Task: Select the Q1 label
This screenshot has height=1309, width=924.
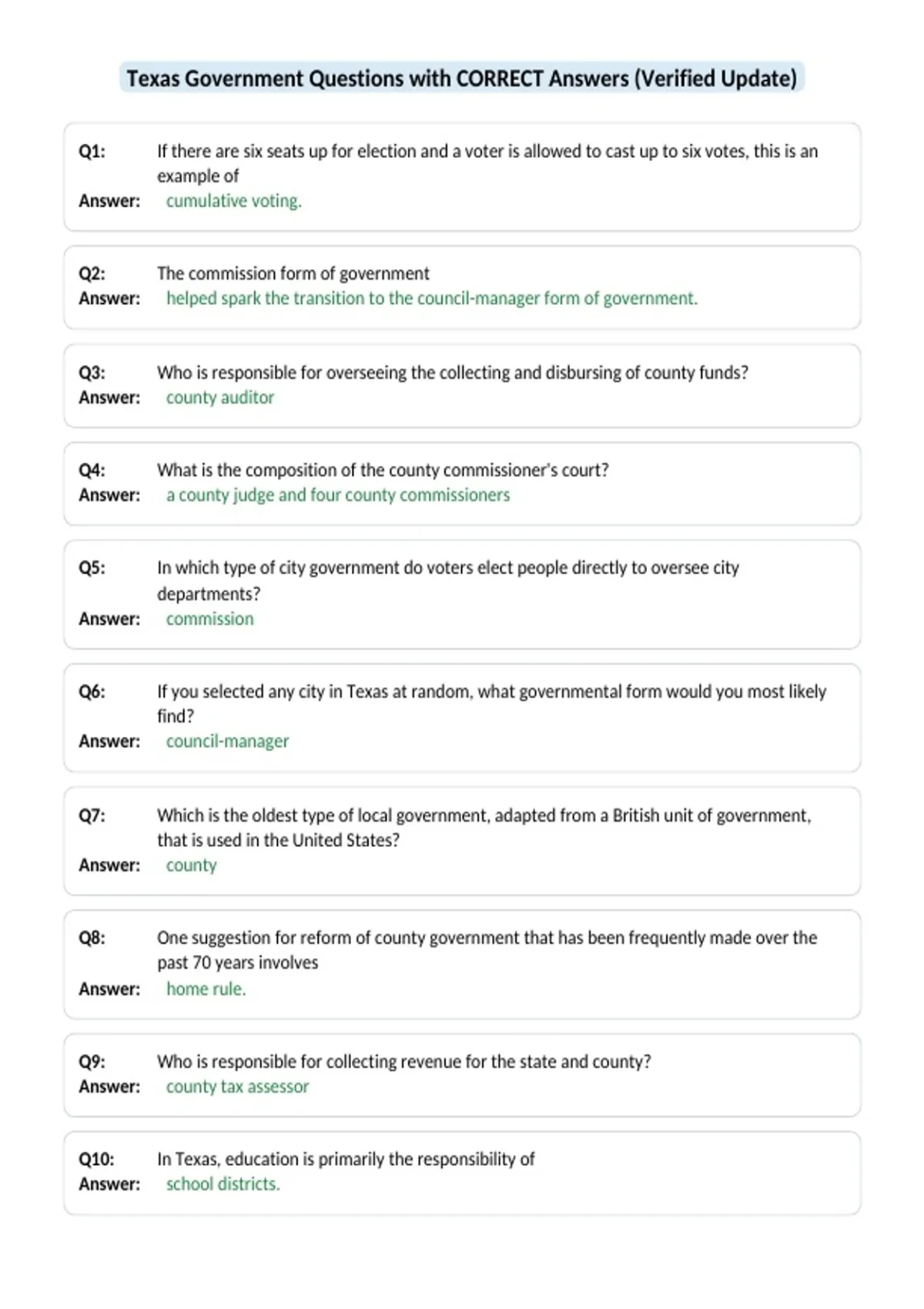Action: click(92, 151)
